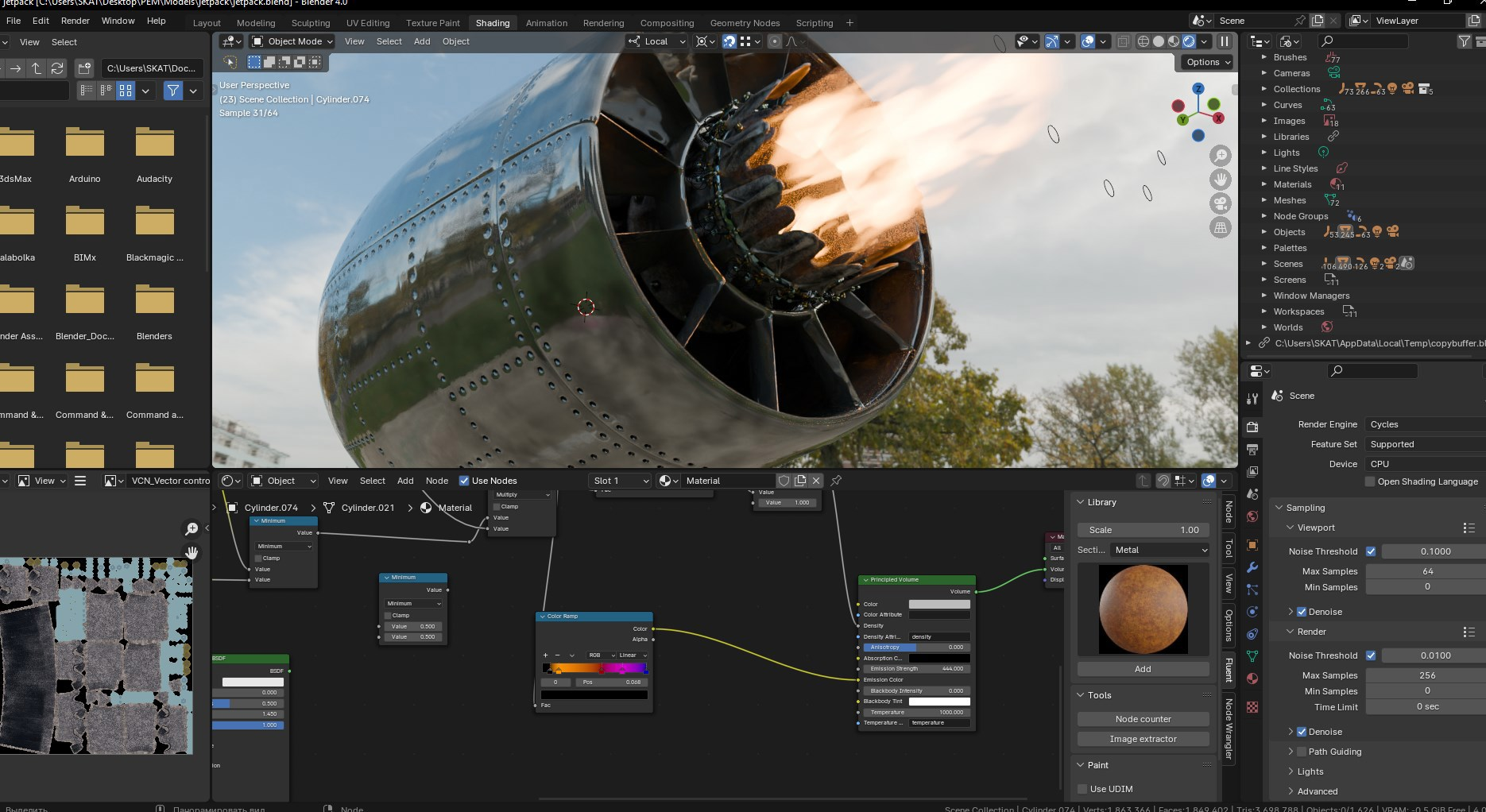Viewport: 1486px width, 812px height.
Task: Click the Library Scale slider
Action: pos(1143,530)
